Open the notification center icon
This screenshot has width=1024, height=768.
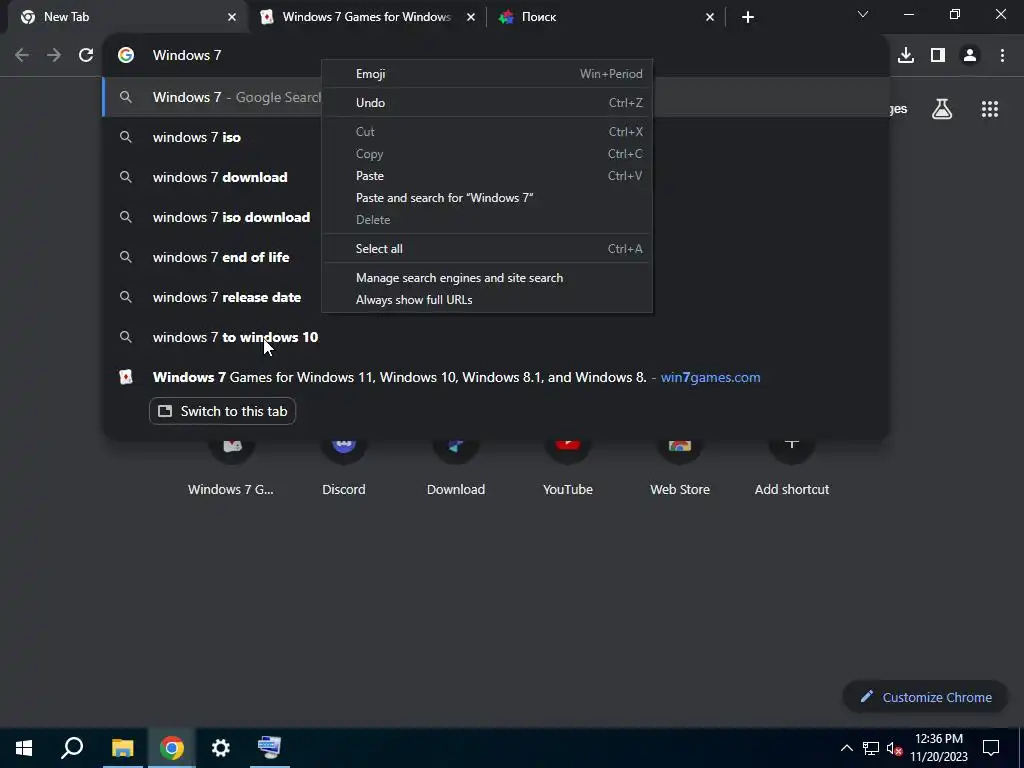tap(991, 748)
